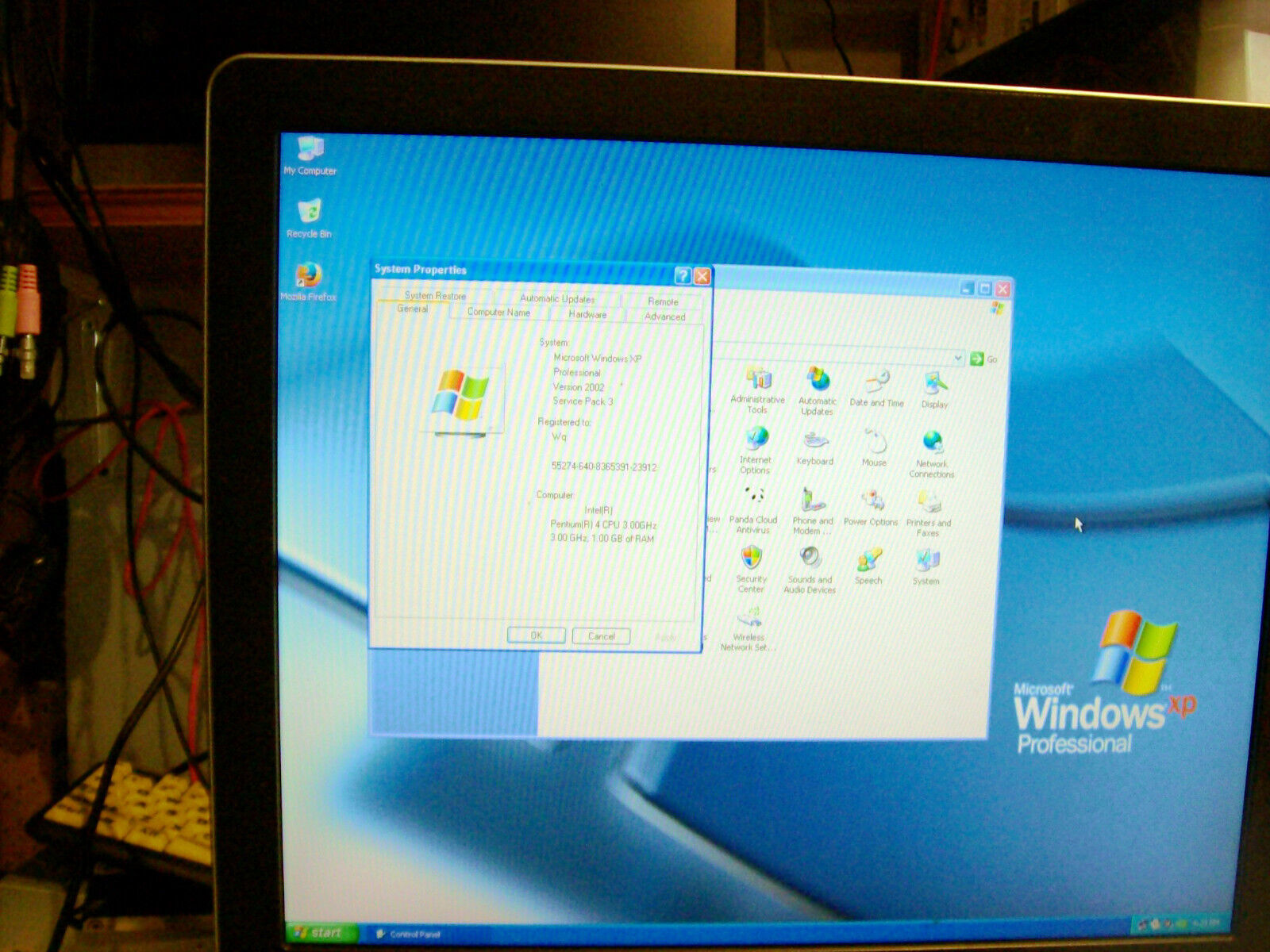Image resolution: width=1270 pixels, height=952 pixels.
Task: Switch to the Automatic Updates tab
Action: click(556, 298)
